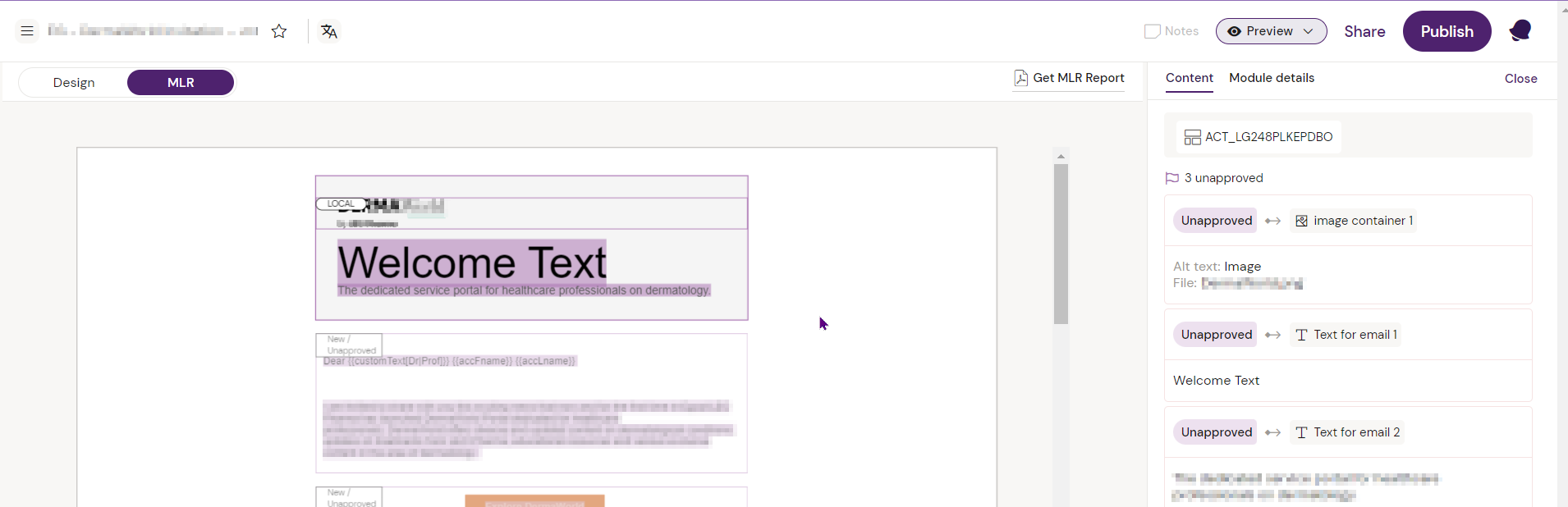This screenshot has height=507, width=1568.
Task: Click the module layout icon for ACT_LG248PLKEPDBO
Action: [x=1192, y=138]
